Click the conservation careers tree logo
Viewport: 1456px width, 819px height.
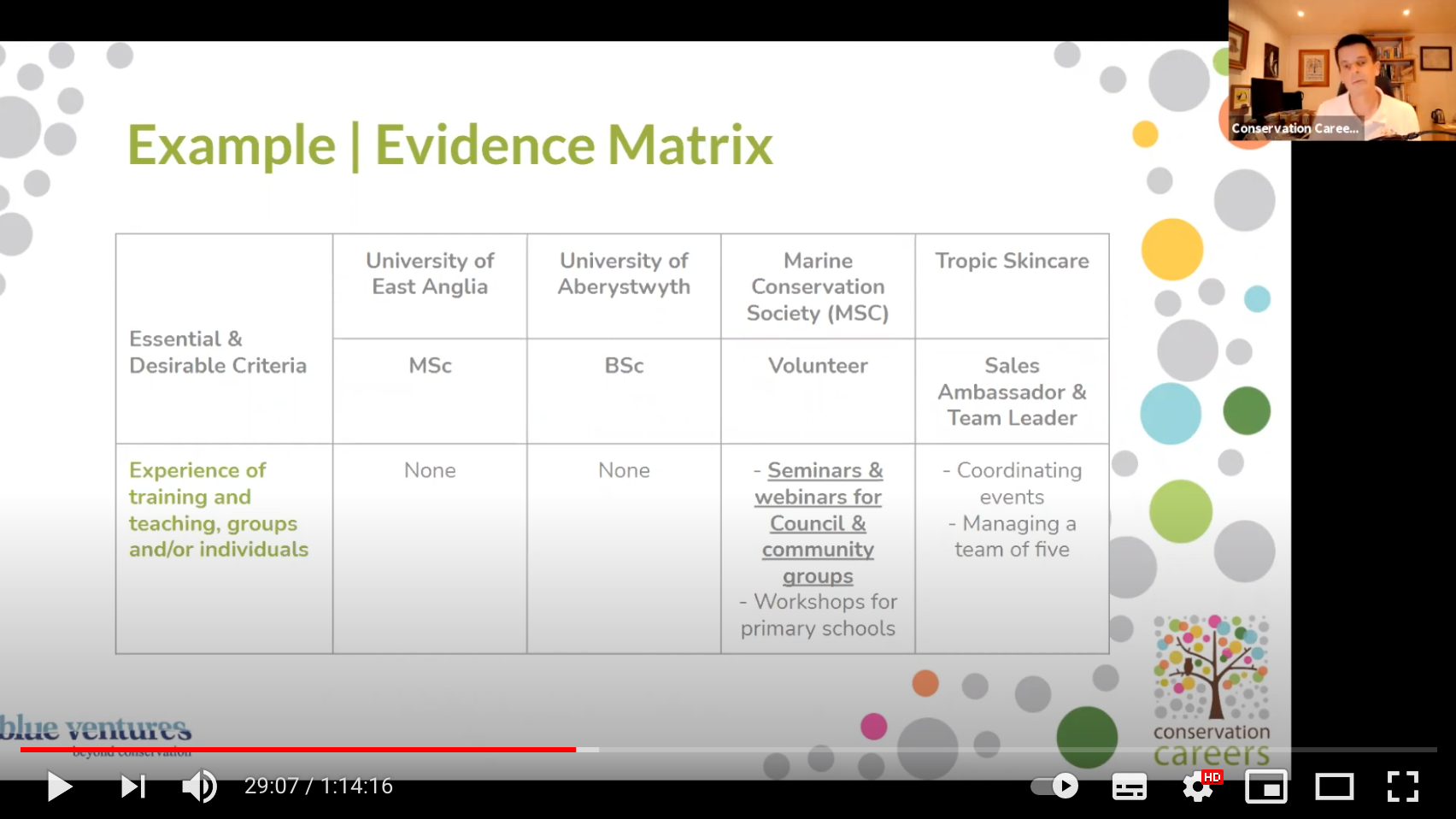coord(1212,689)
